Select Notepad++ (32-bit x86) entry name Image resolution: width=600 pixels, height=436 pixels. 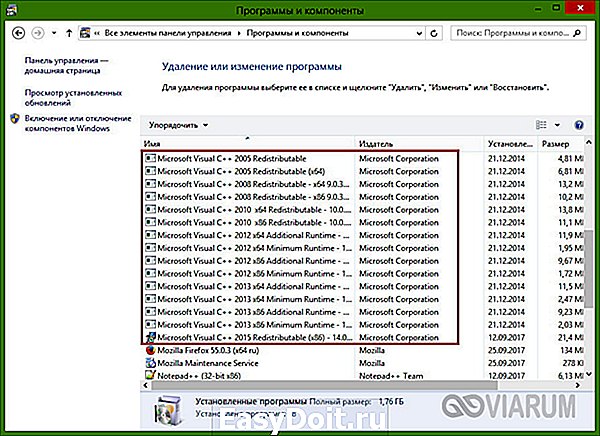199,376
